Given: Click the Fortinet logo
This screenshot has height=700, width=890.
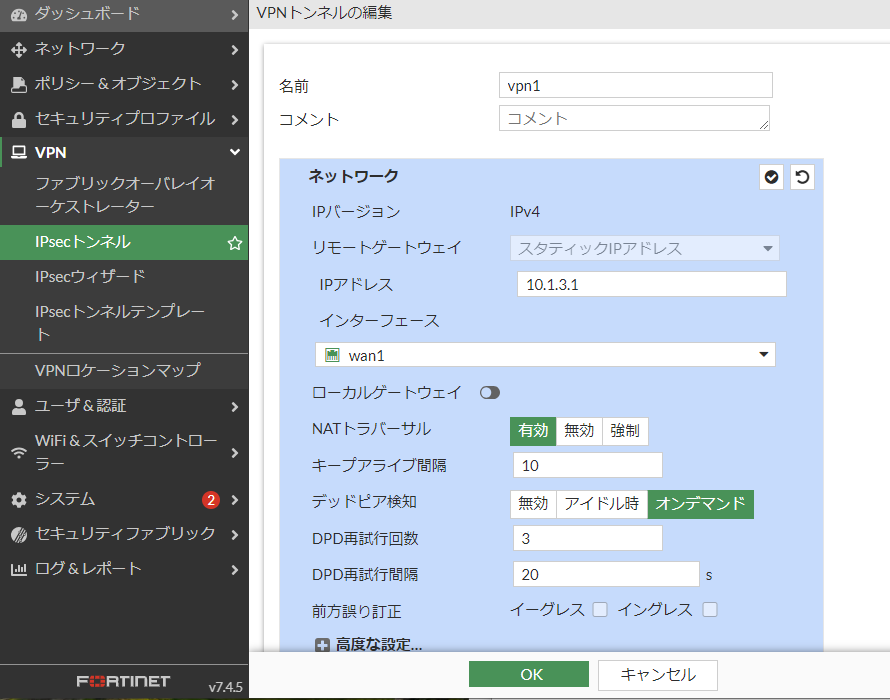Looking at the screenshot, I should [123, 681].
